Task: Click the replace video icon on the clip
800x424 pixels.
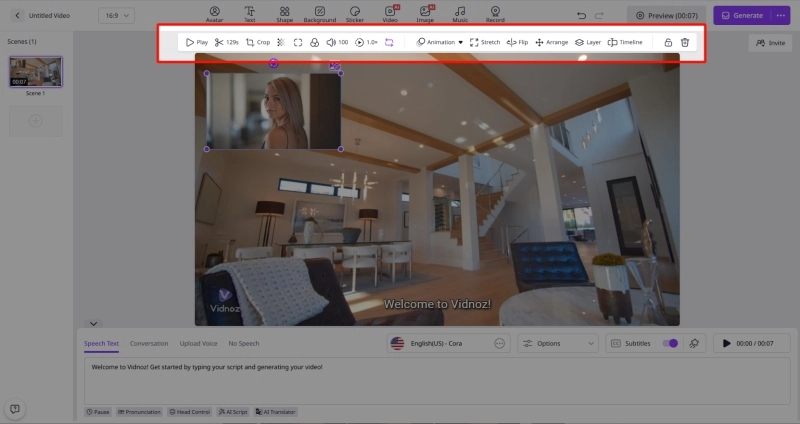Action: pyautogui.click(x=335, y=65)
